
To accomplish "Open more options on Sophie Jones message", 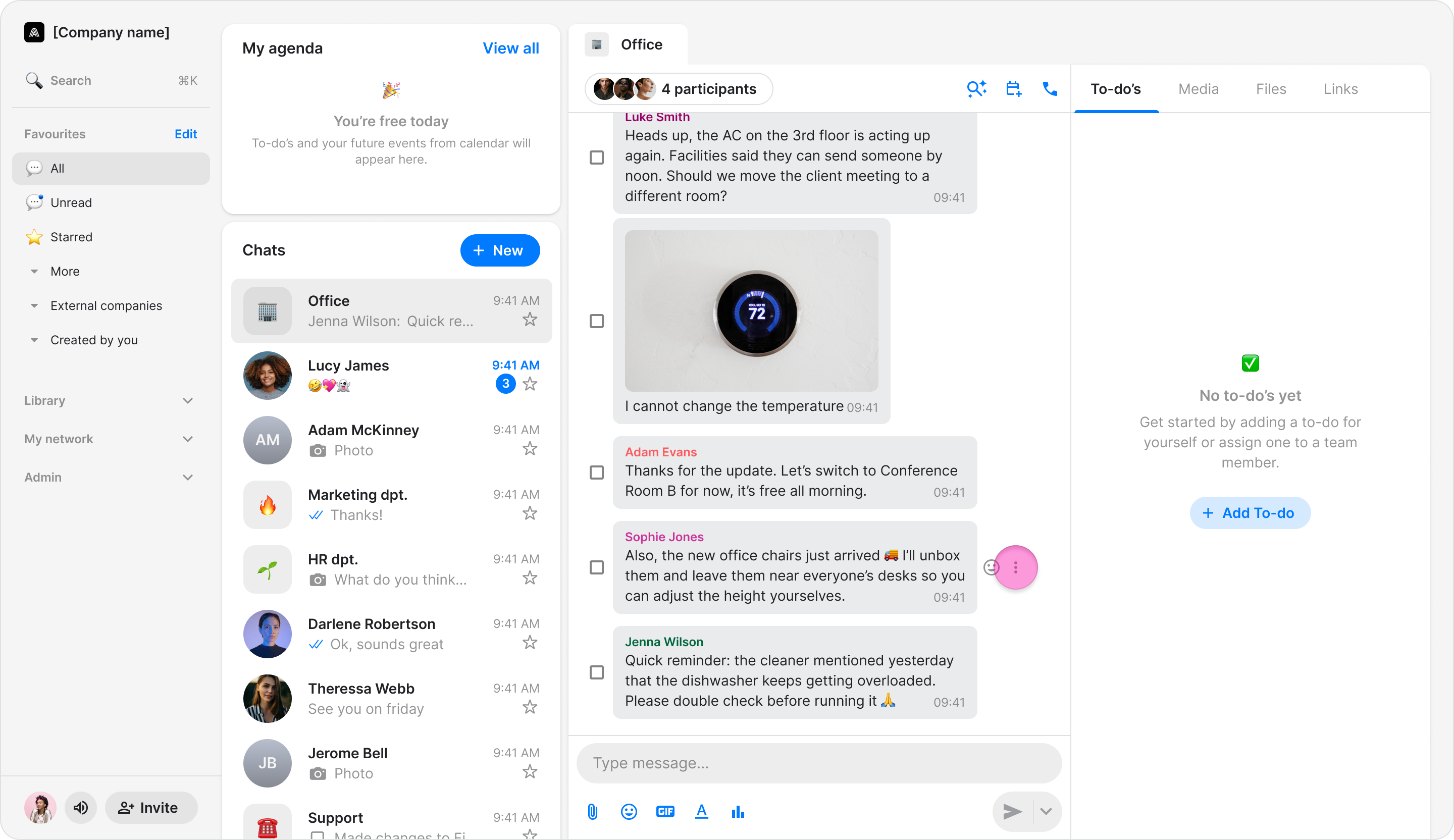I will (x=1015, y=568).
